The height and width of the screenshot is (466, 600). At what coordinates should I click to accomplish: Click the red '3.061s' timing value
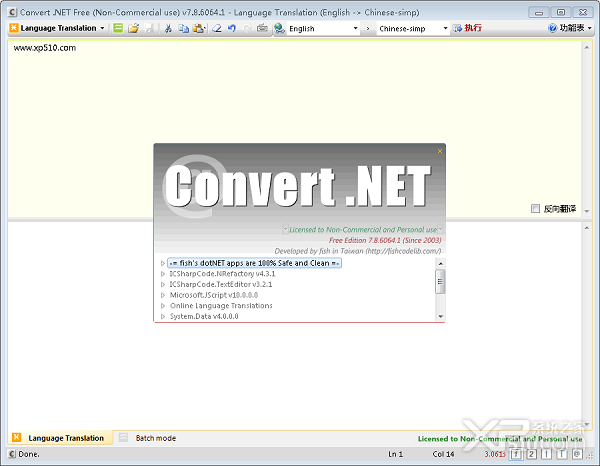pos(495,454)
